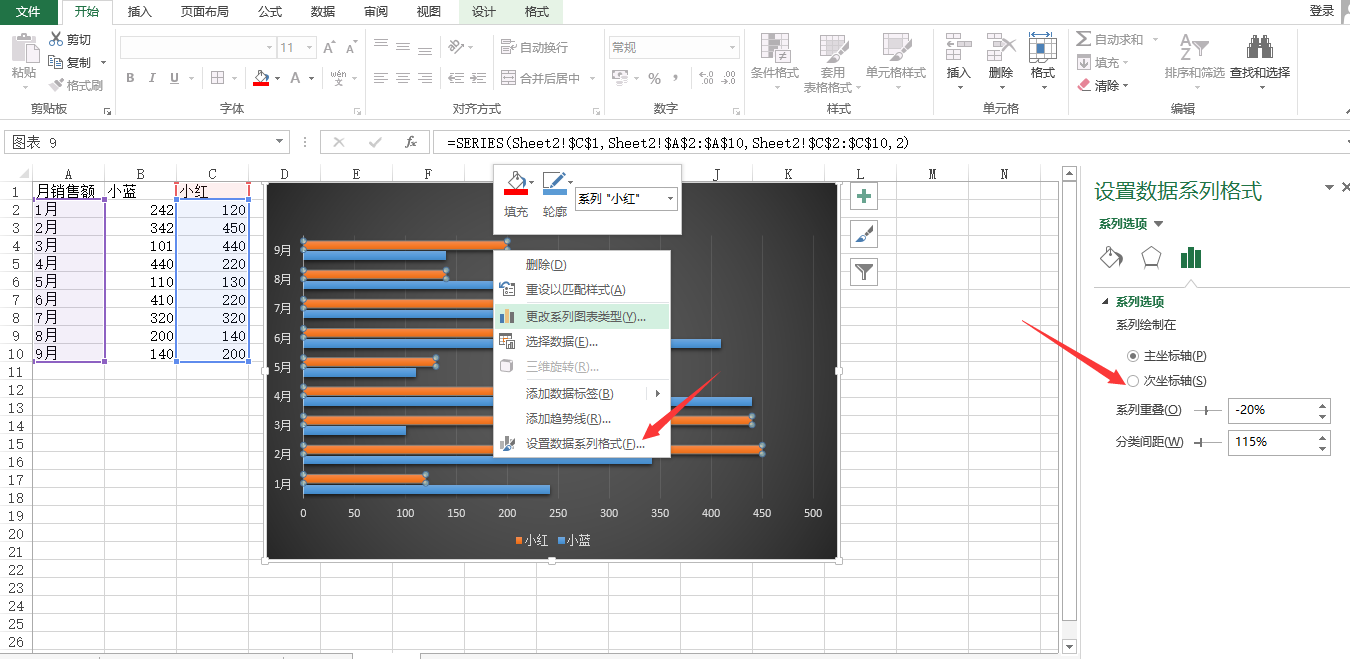Viewport: 1350px width, 659px height.
Task: Open the File (文件) tab
Action: 29,12
